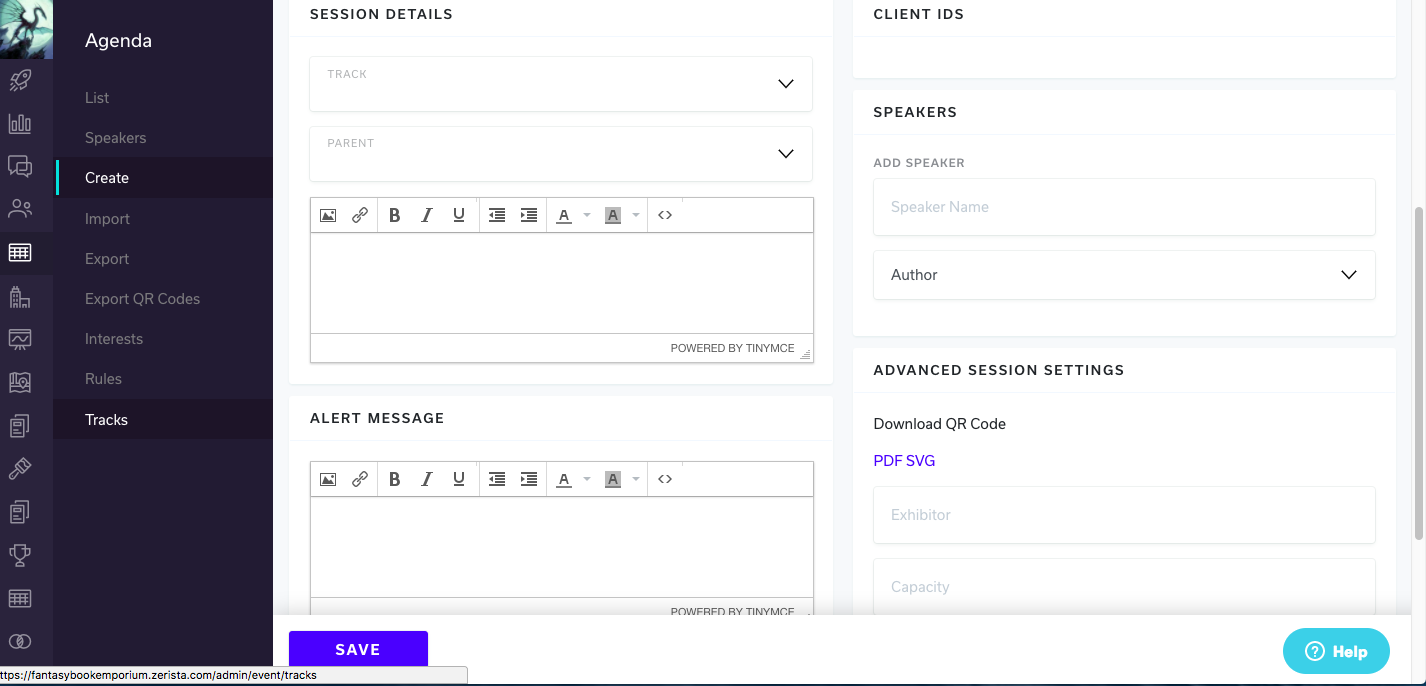Open background color dropdown in Session Details editor

click(636, 215)
